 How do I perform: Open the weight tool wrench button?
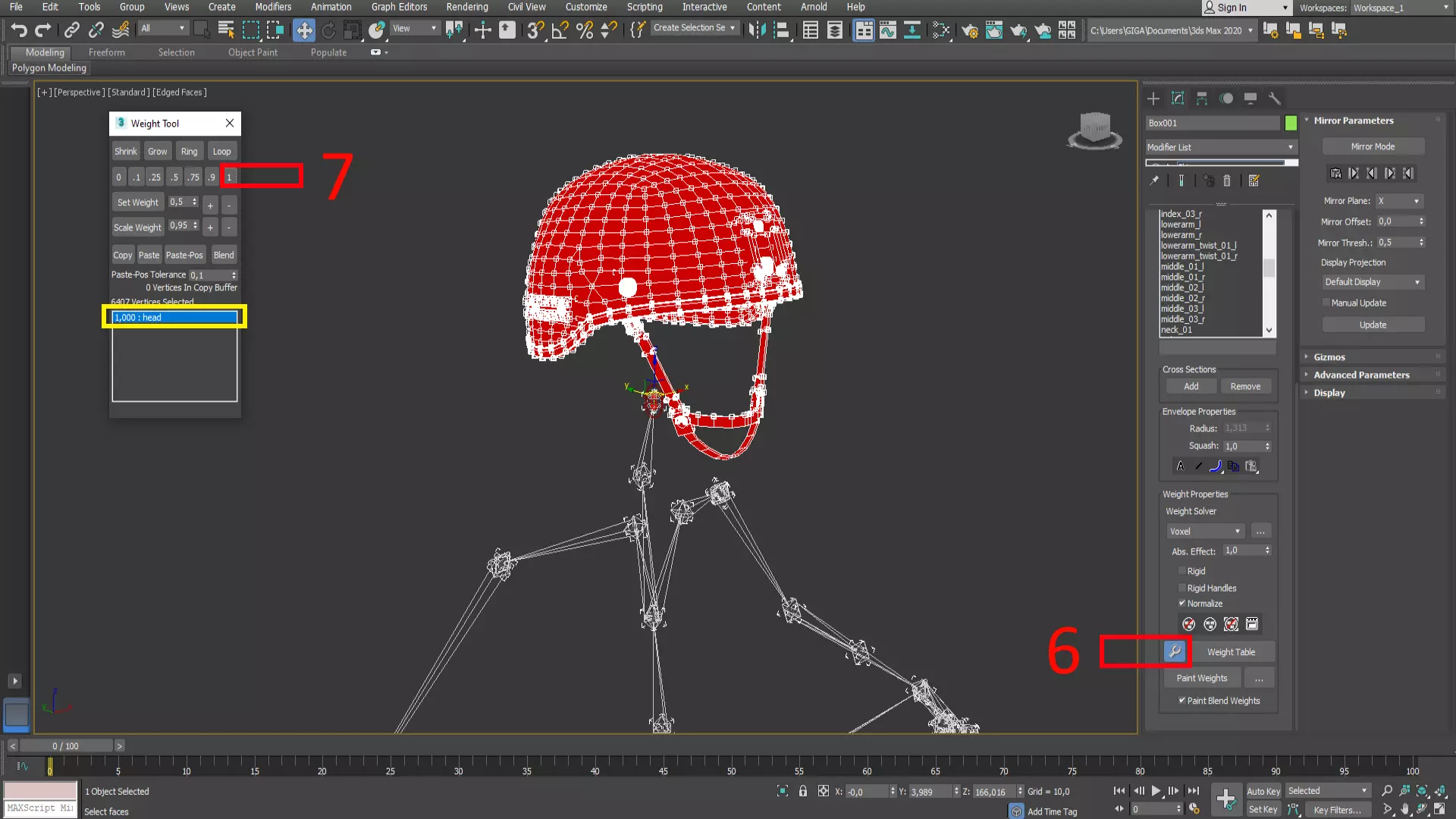(x=1175, y=651)
